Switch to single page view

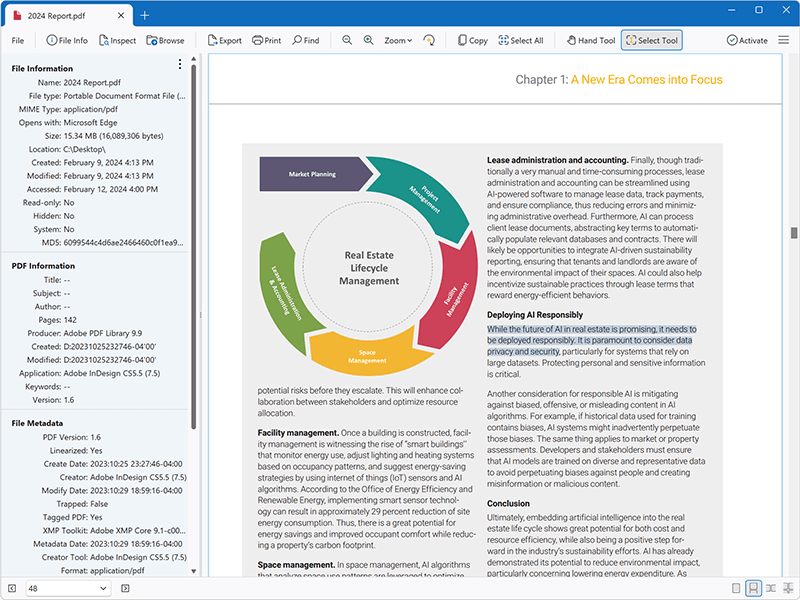click(x=736, y=588)
